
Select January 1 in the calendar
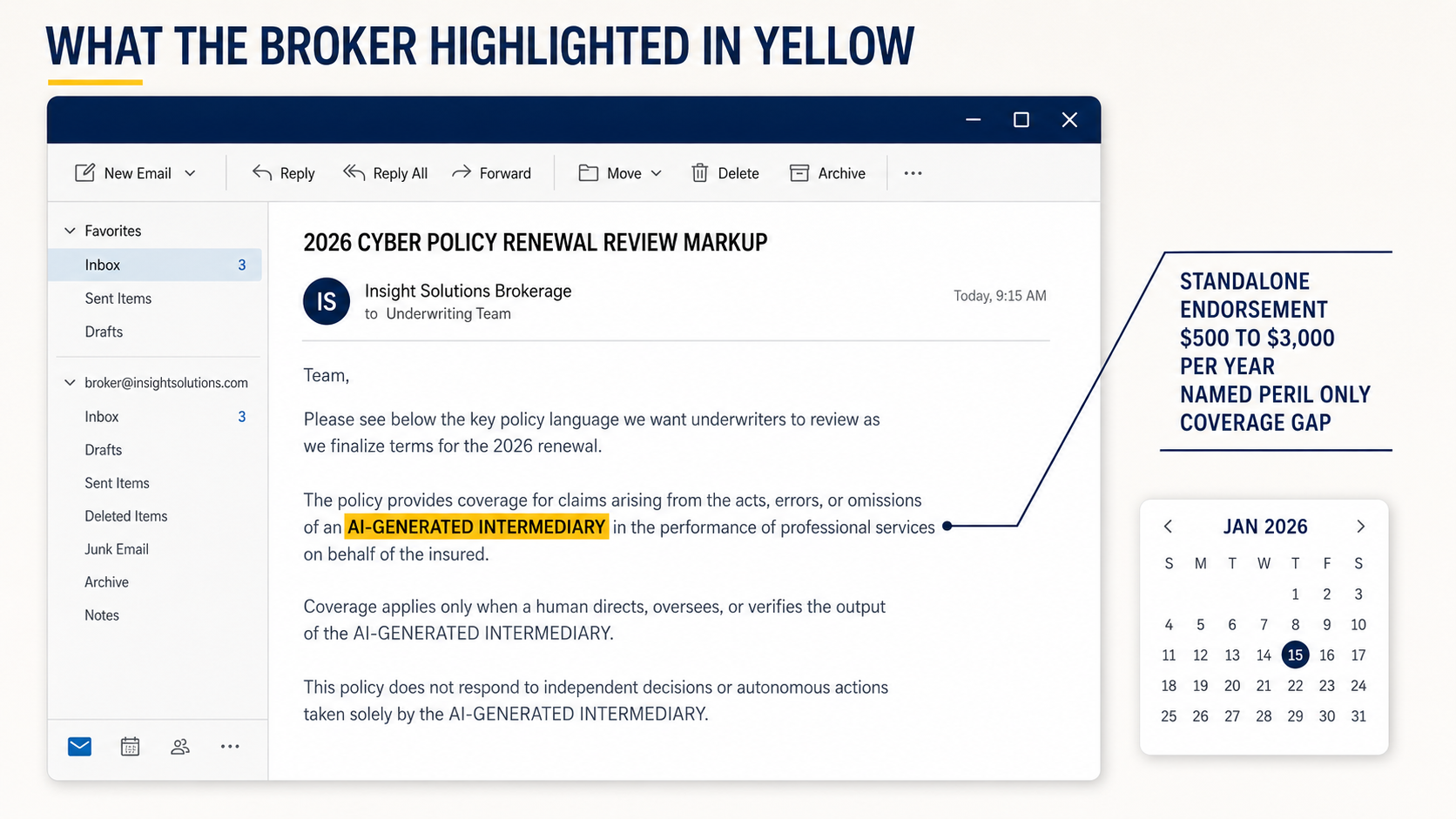click(1296, 594)
